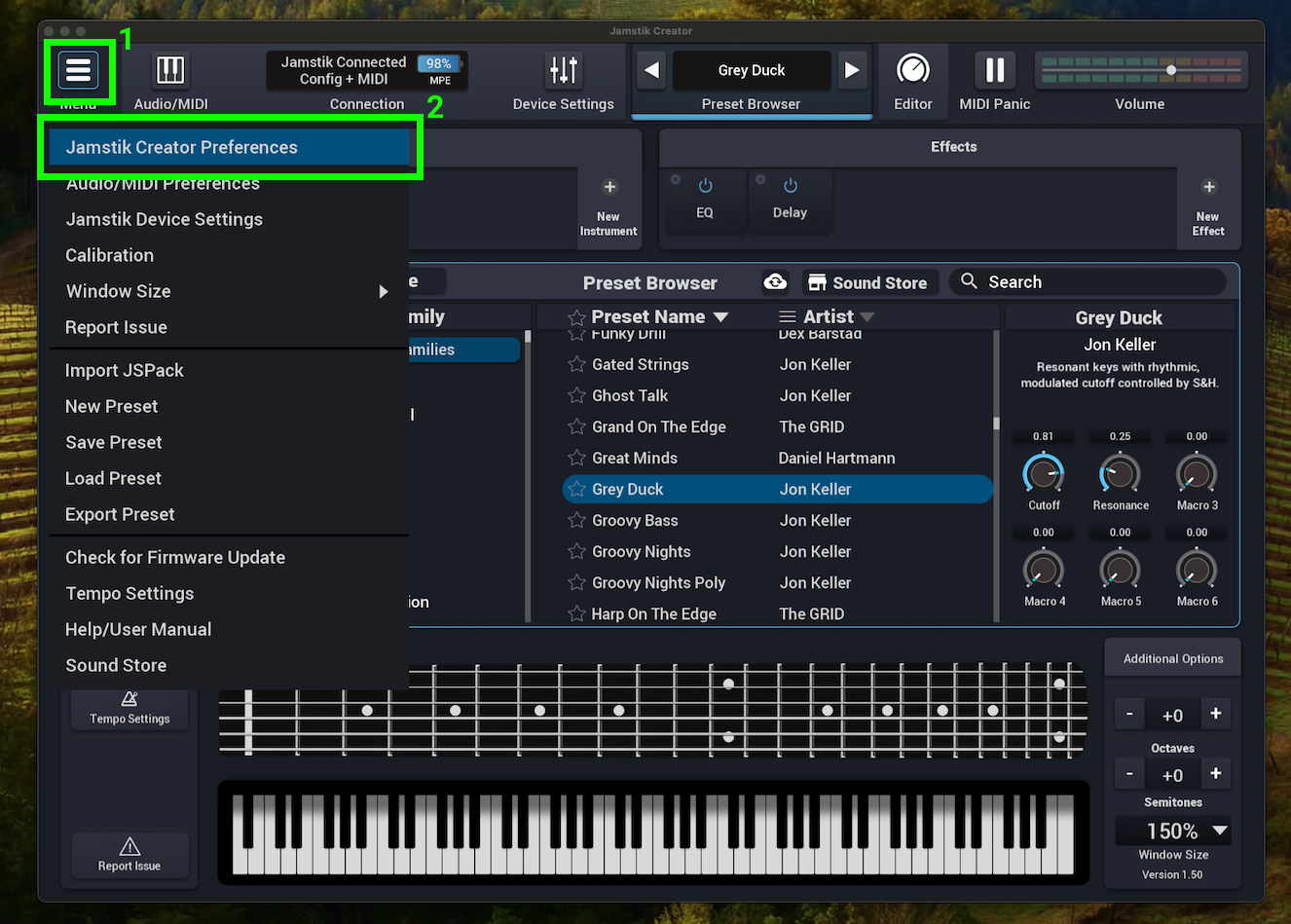Screen dimensions: 1291x924
Task: Click the cloud download icon
Action: [775, 282]
